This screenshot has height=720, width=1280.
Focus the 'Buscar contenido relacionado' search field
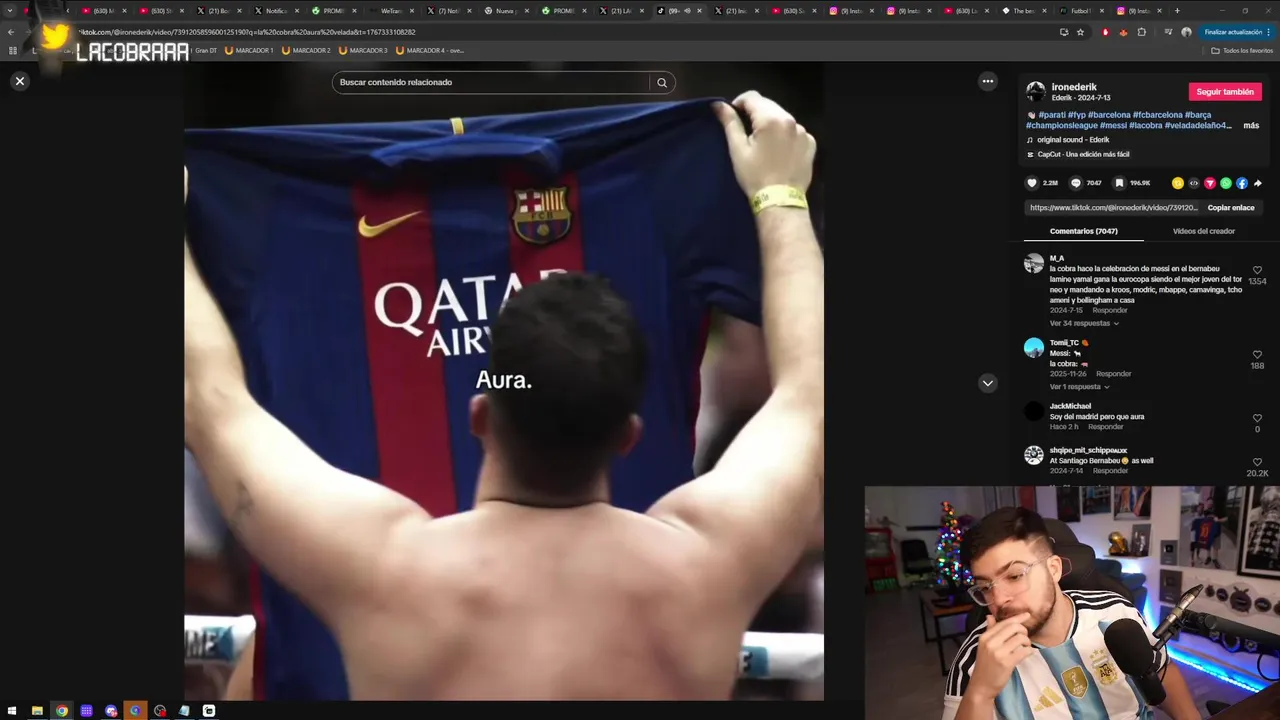coord(492,82)
